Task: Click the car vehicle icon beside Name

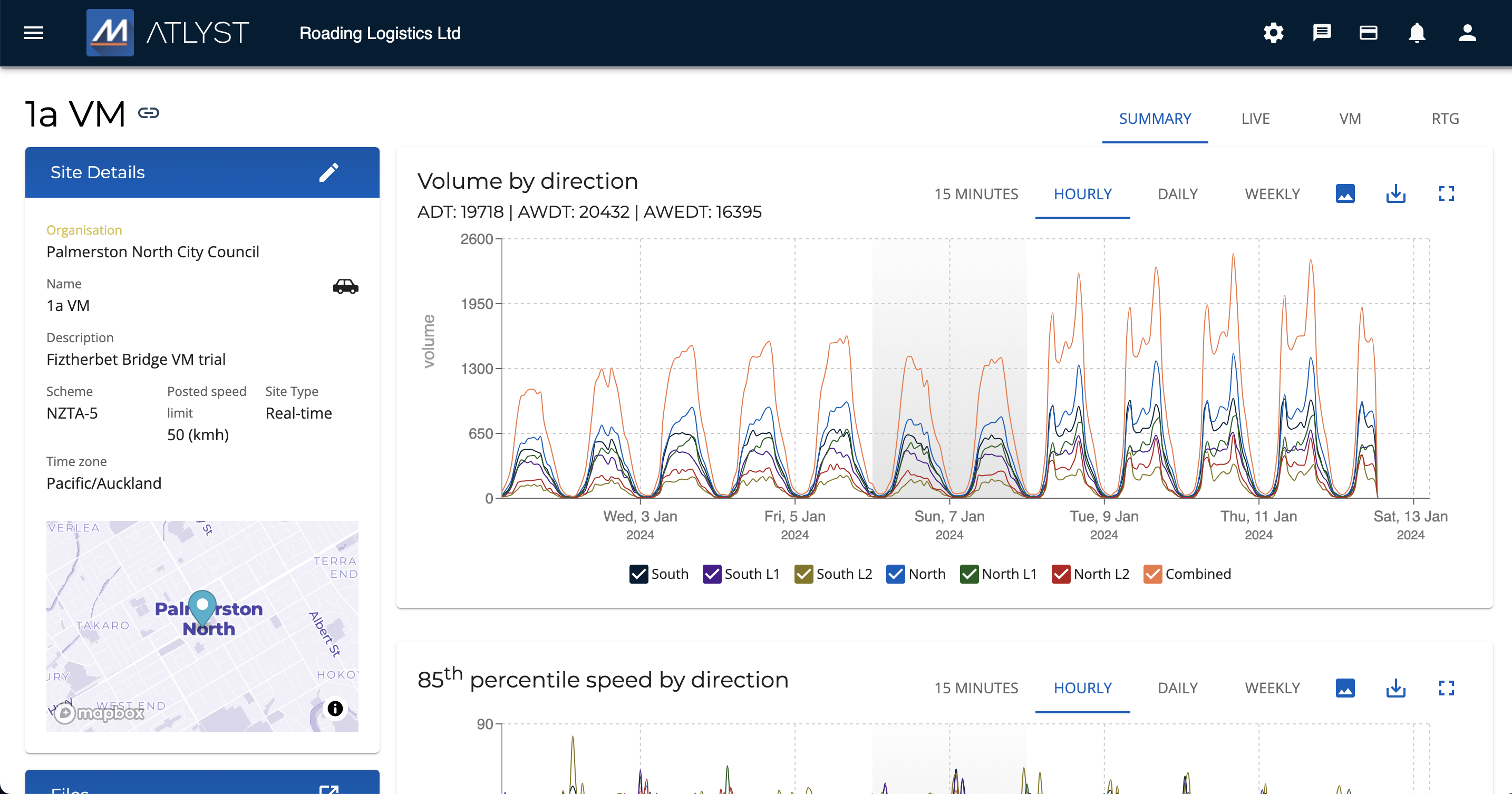Action: pos(345,286)
